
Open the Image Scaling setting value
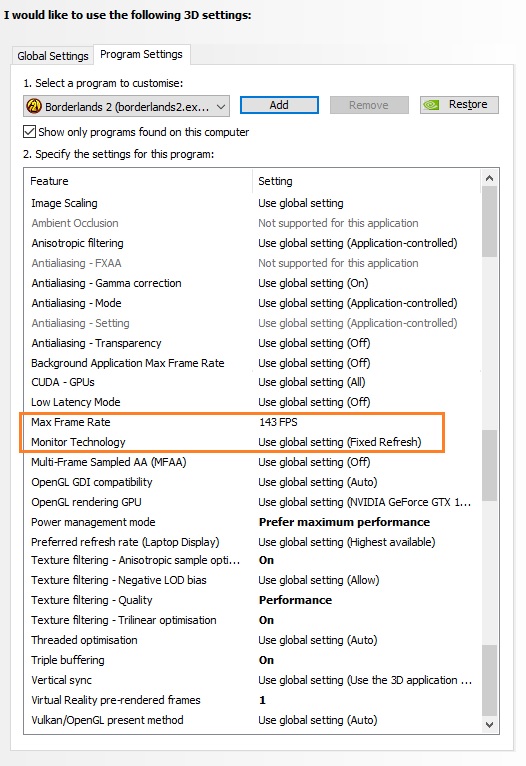[x=301, y=203]
